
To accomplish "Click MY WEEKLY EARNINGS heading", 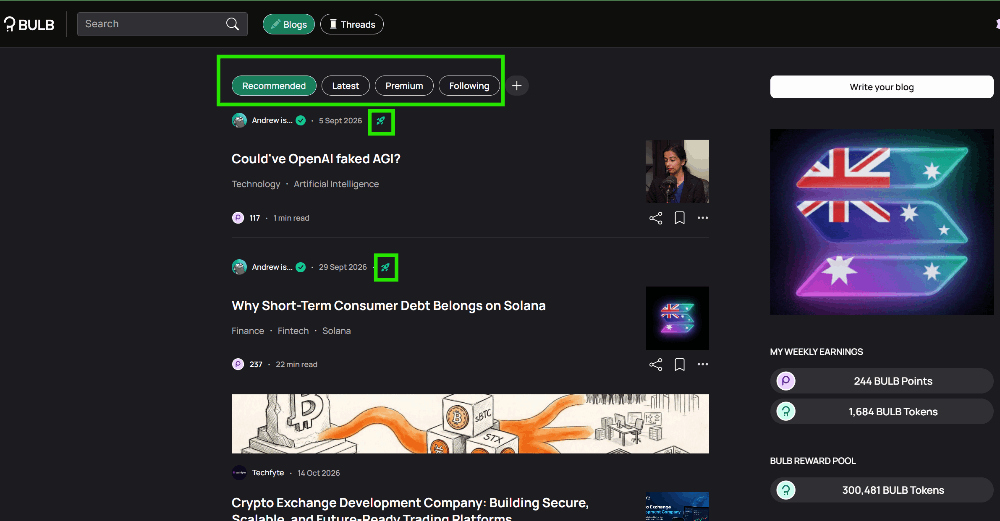I will pos(816,352).
